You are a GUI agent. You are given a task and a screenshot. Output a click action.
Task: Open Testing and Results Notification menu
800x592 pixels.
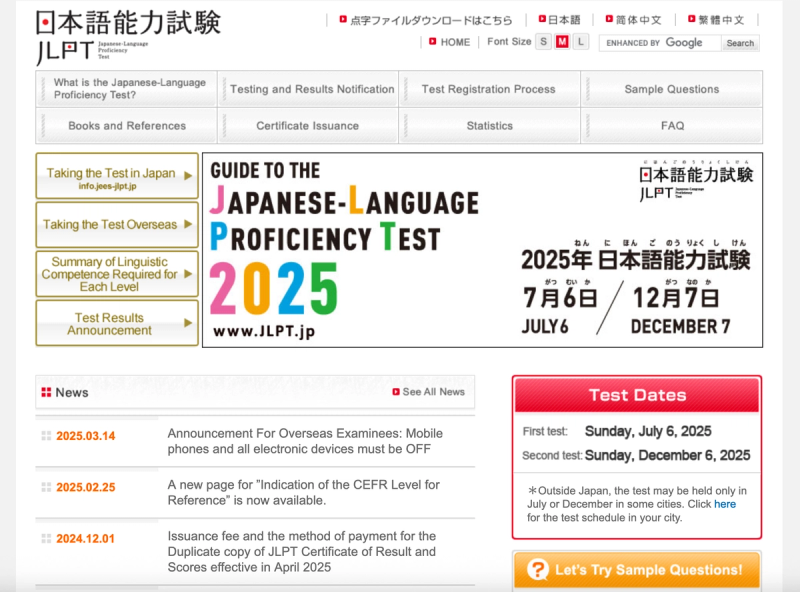click(308, 89)
